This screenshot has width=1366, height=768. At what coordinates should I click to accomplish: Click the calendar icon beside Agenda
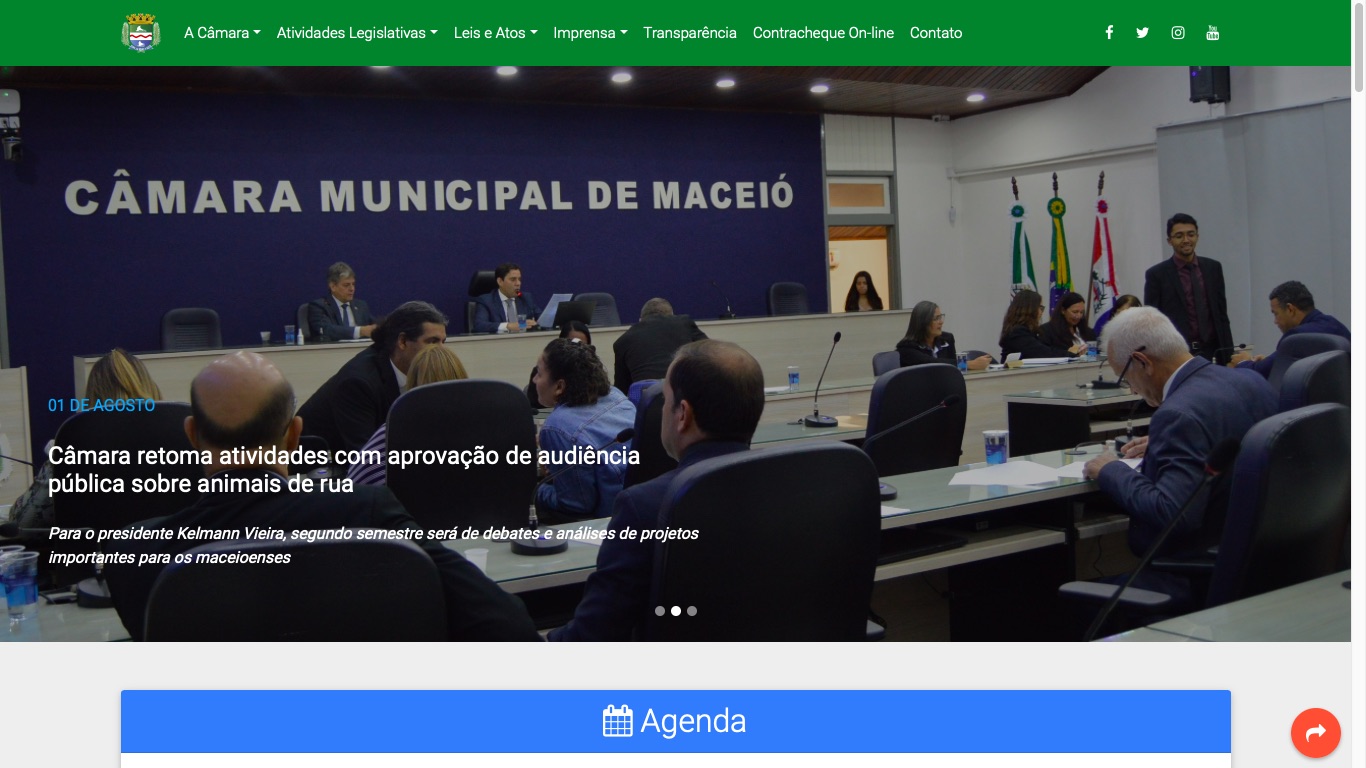tap(618, 721)
